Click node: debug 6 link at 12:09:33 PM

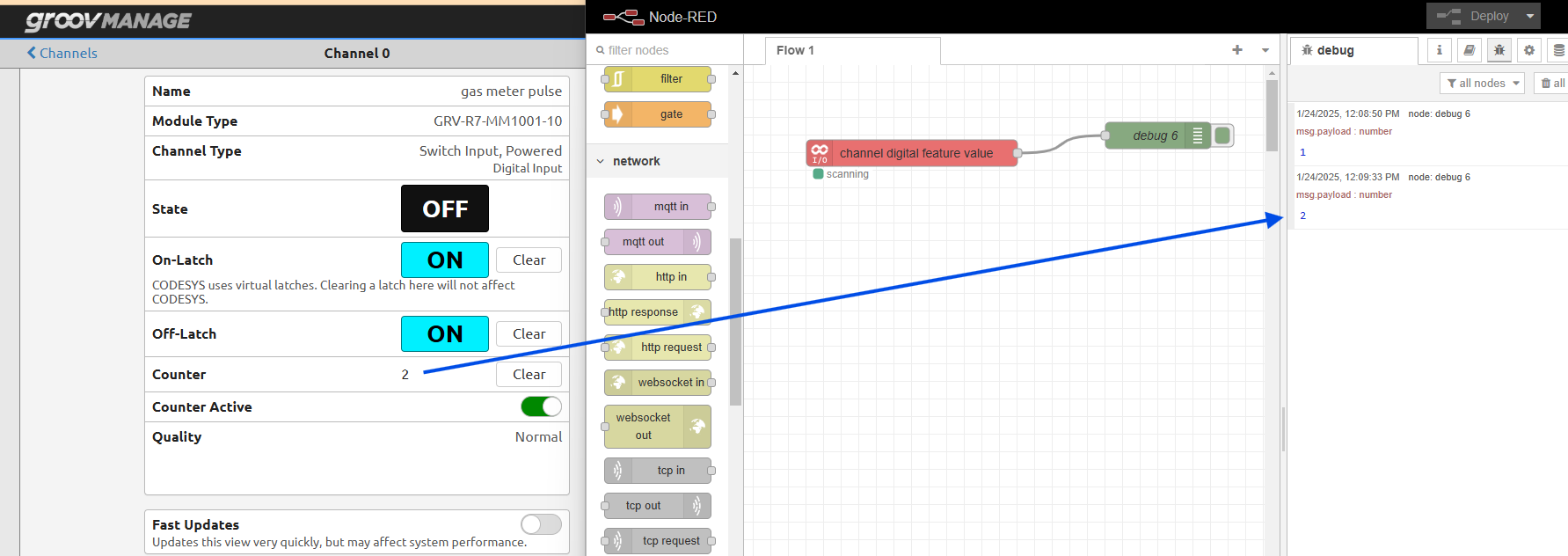[x=1439, y=177]
